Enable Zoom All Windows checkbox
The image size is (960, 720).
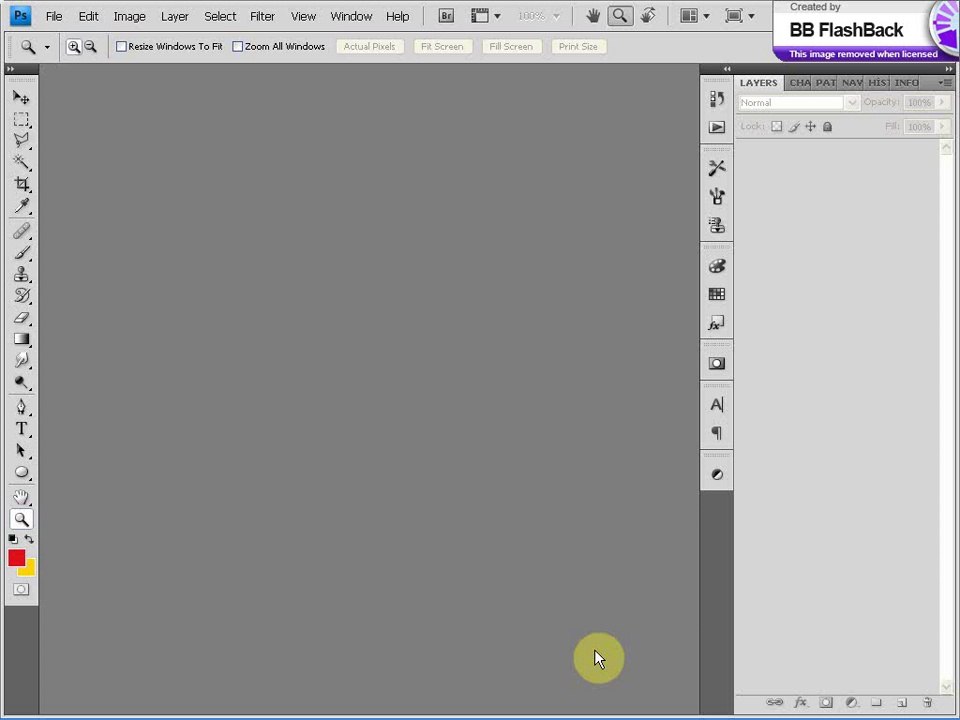238,47
